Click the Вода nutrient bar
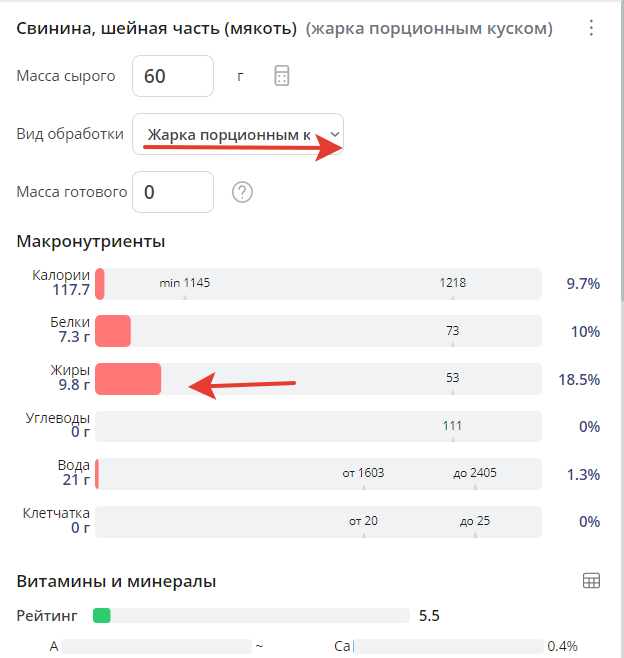 [x=318, y=474]
